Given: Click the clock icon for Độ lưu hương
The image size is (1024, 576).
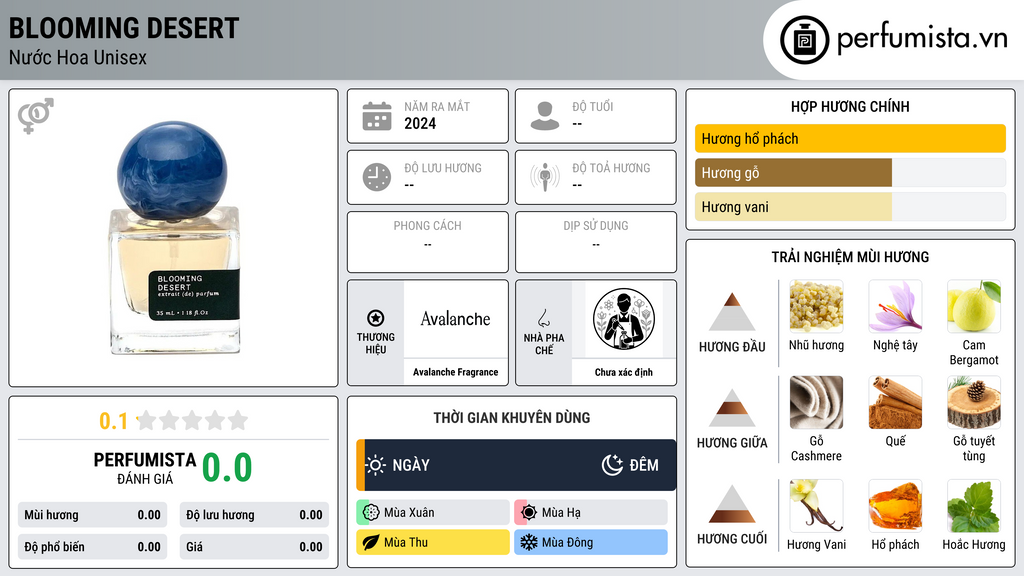Looking at the screenshot, I should pos(377,177).
